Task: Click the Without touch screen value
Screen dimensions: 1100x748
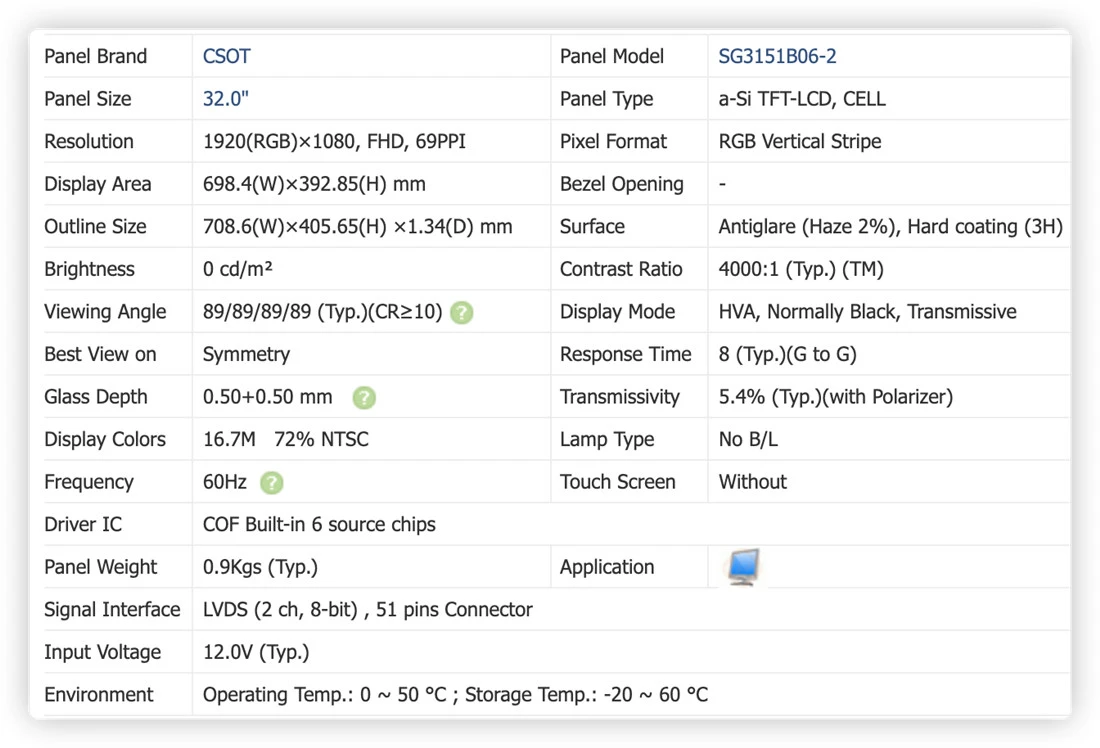Action: click(753, 482)
